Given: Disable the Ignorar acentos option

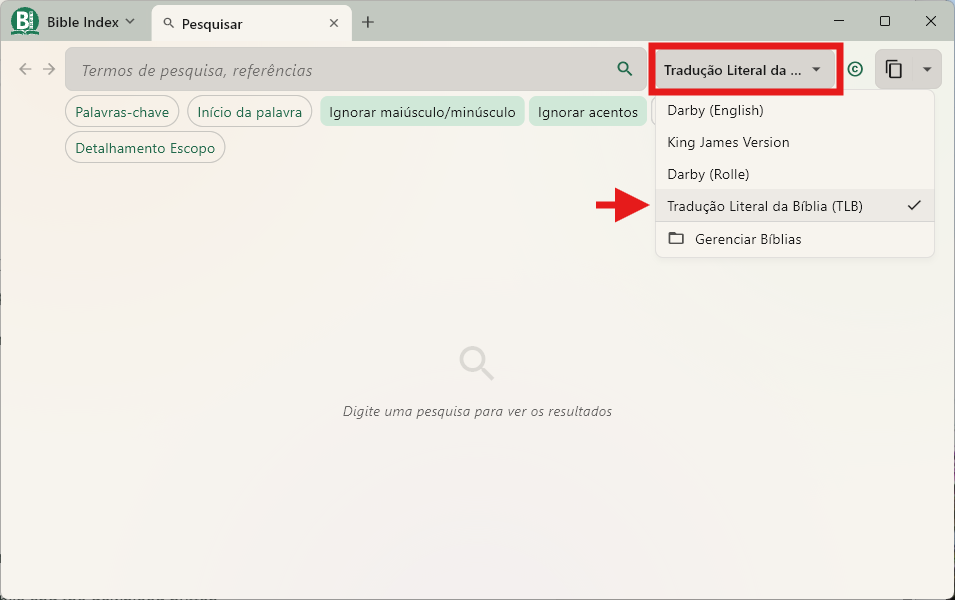Looking at the screenshot, I should [588, 112].
